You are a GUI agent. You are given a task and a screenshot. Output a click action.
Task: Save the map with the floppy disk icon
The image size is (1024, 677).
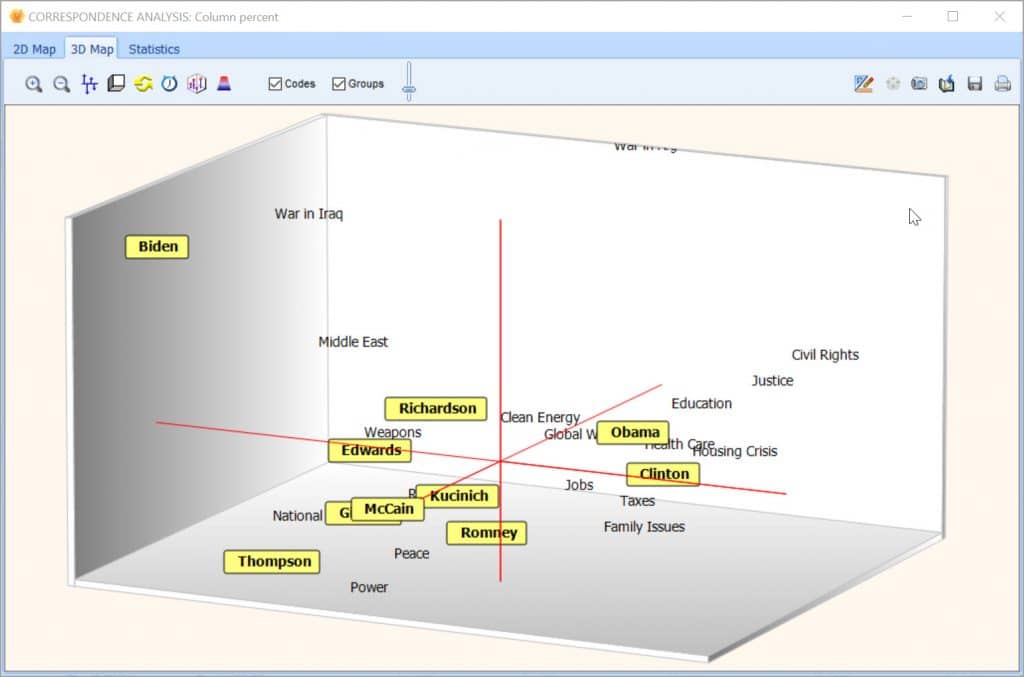point(975,84)
